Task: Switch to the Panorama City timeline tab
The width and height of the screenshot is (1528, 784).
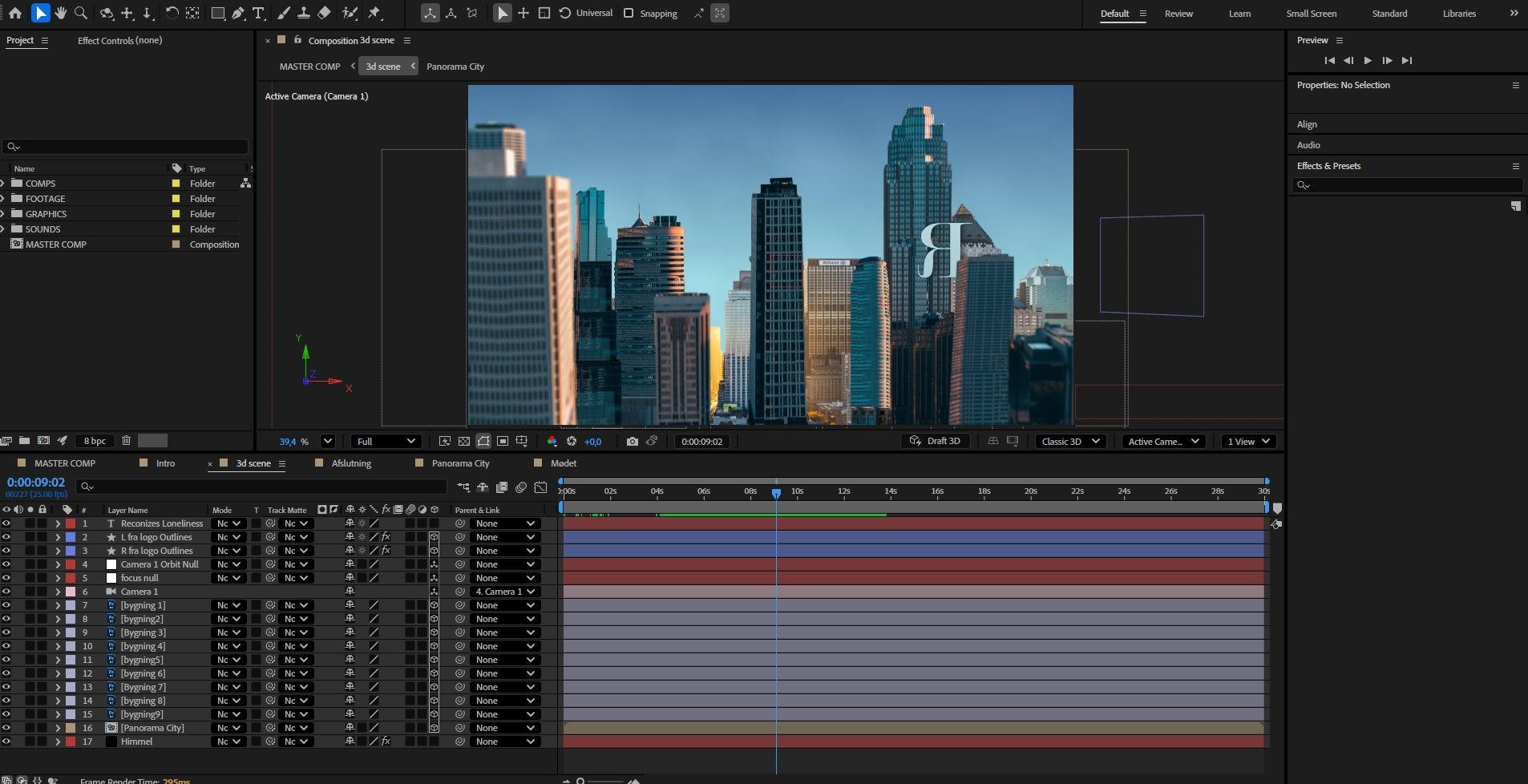Action: click(x=459, y=463)
